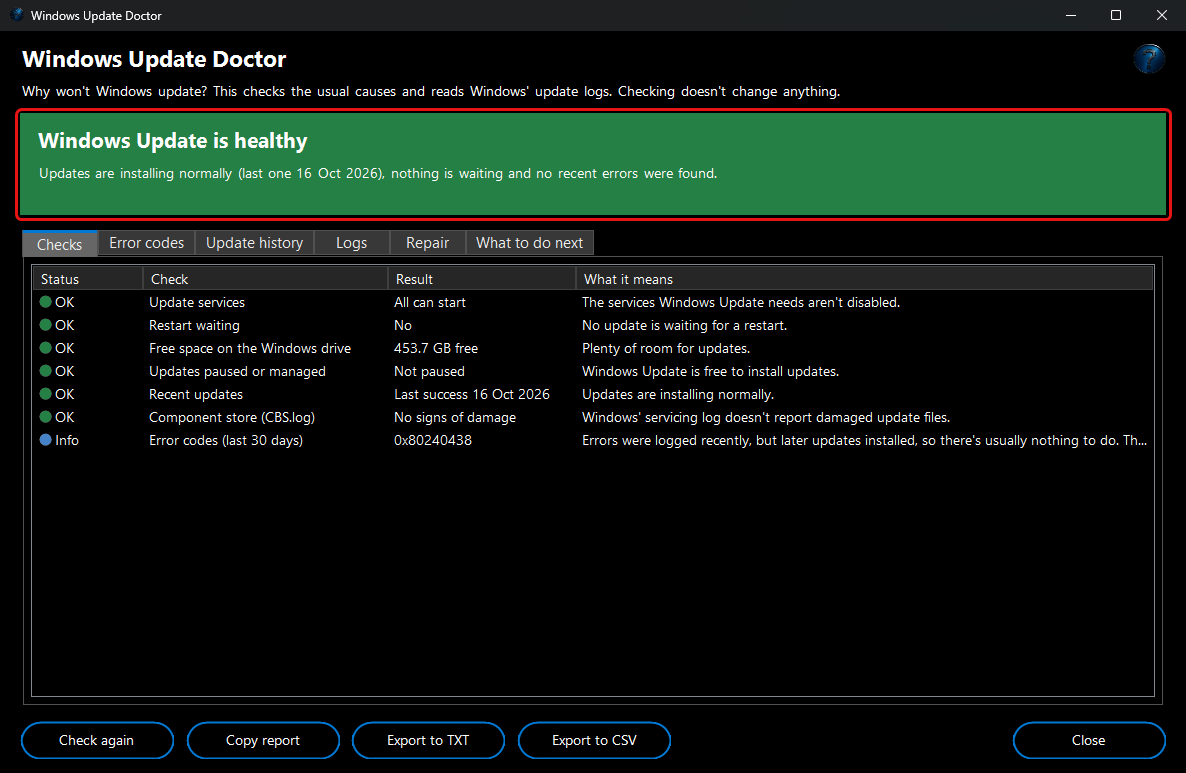This screenshot has height=773, width=1186.
Task: Select Component store (CBS.log) row
Action: coord(593,418)
